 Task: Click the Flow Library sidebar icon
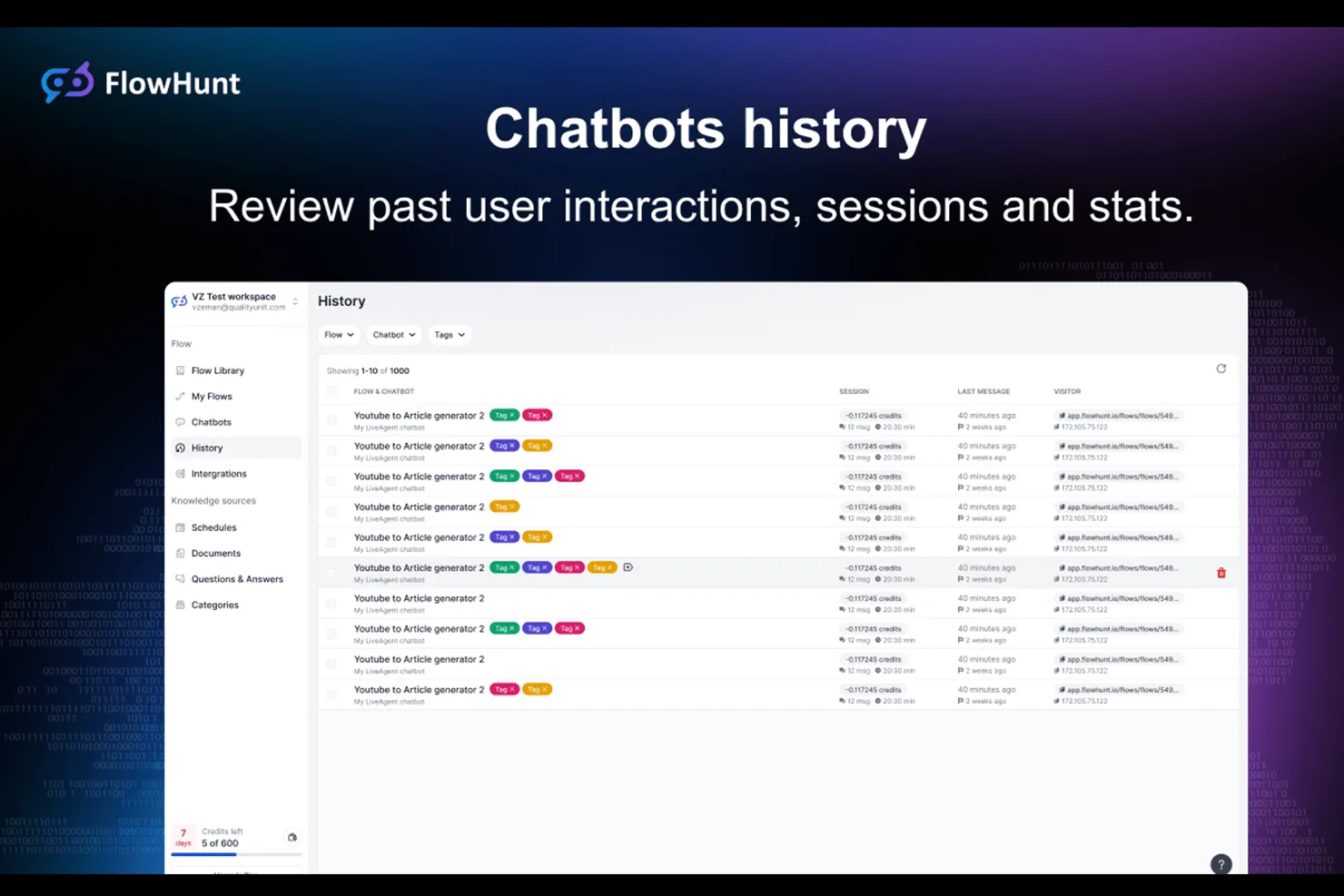[x=180, y=370]
